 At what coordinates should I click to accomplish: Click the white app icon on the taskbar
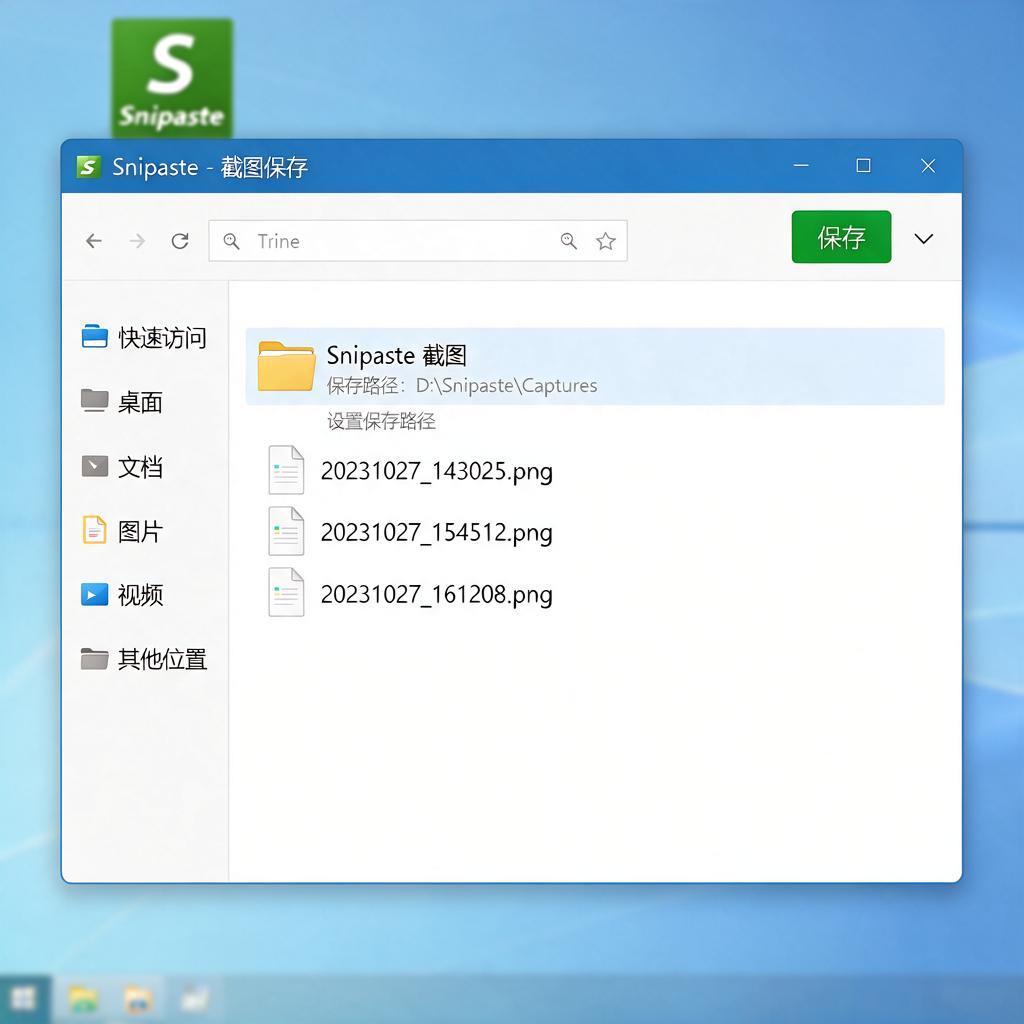tap(195, 999)
